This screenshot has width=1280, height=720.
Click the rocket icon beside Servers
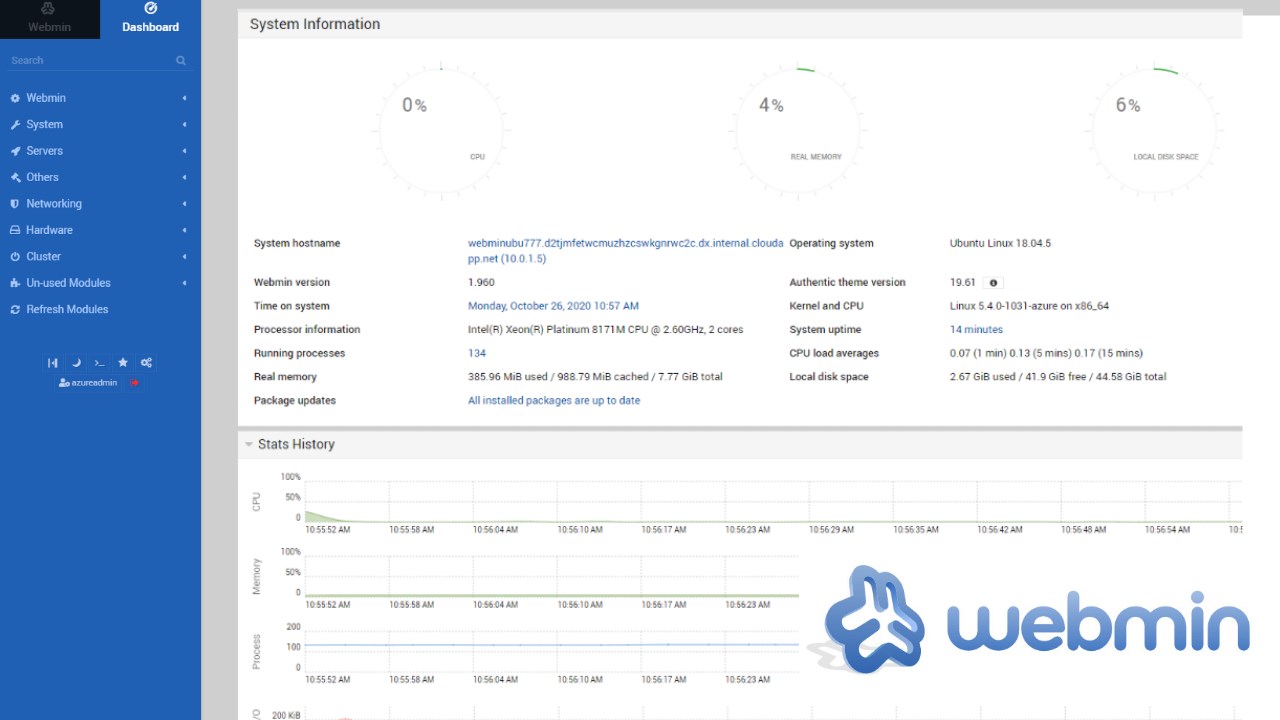coord(15,151)
